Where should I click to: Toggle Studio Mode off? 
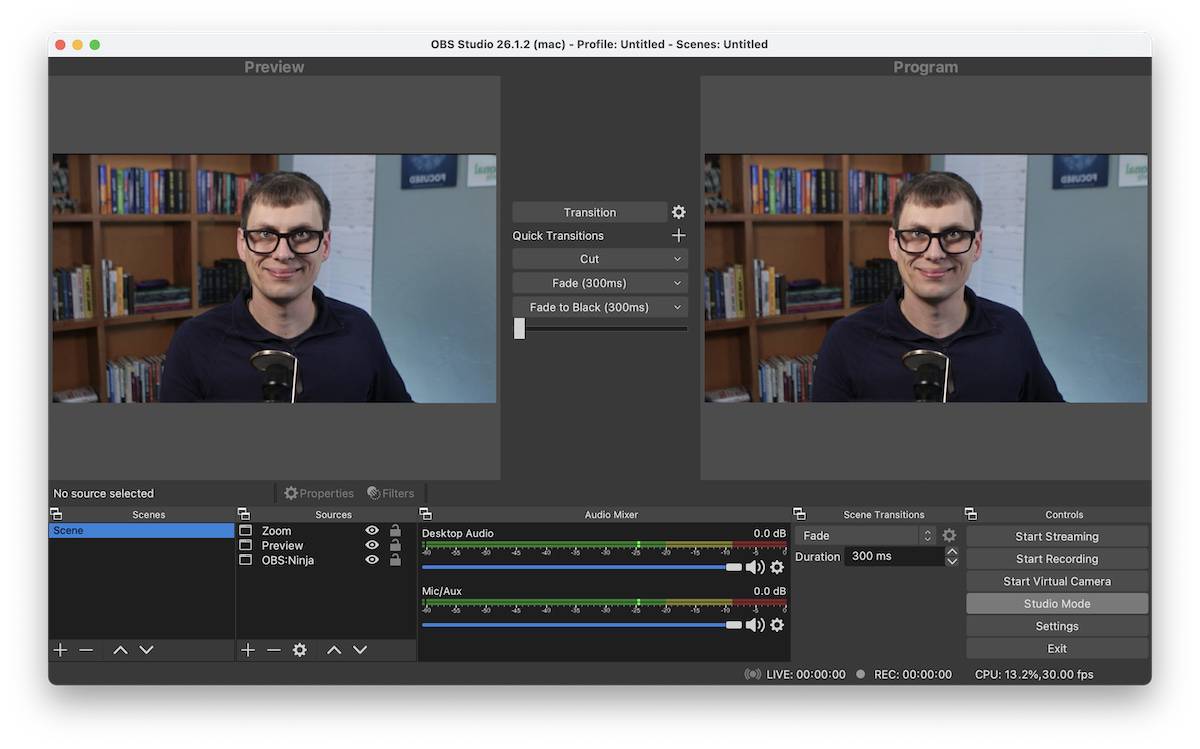coord(1057,604)
